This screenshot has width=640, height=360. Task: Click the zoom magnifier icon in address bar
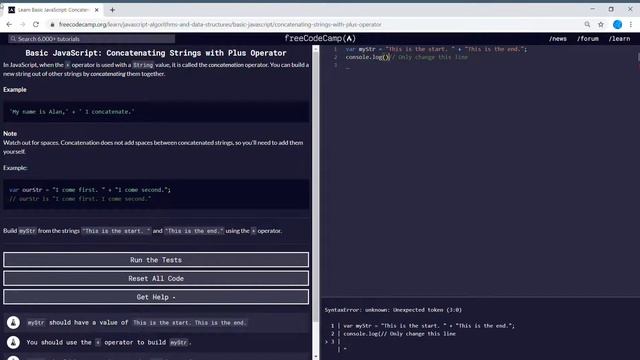click(587, 24)
